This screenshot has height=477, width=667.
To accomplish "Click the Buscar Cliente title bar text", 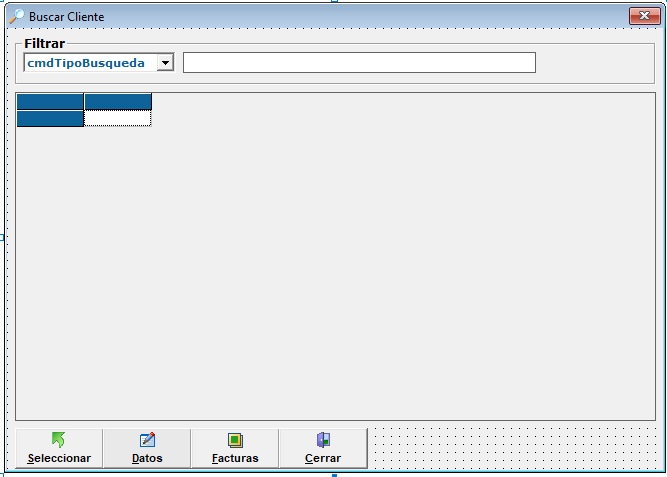I will [66, 17].
